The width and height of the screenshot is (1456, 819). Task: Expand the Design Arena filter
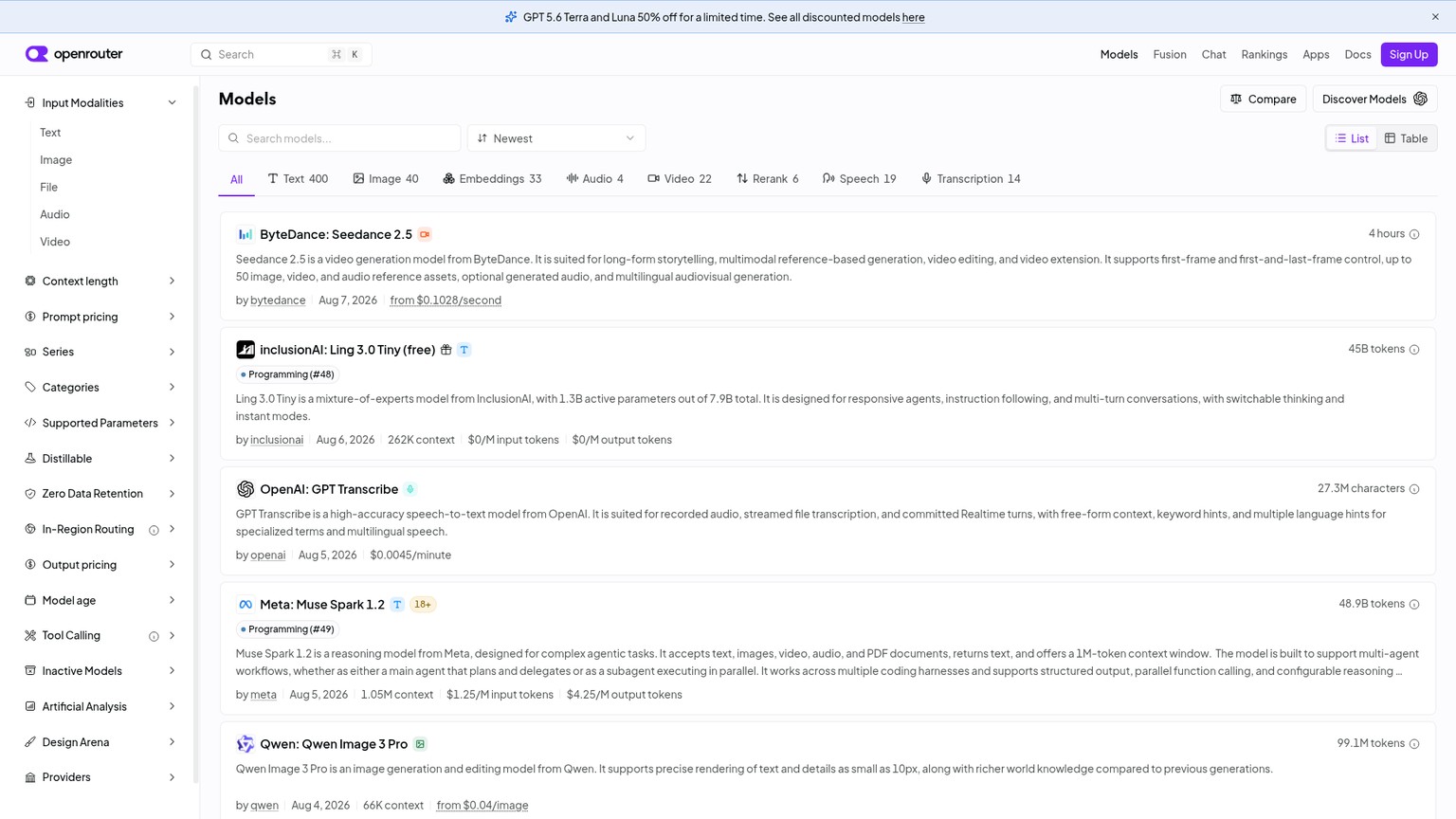click(x=100, y=742)
